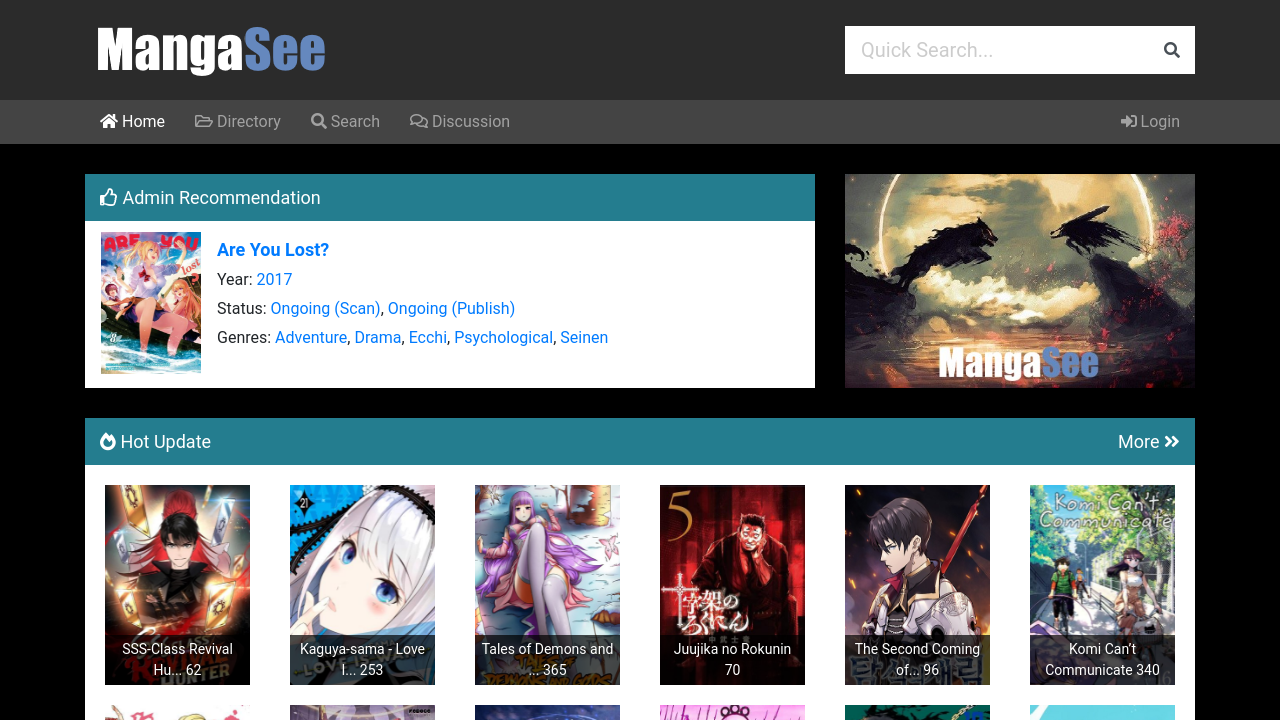Click the MangaSee banner image
The image size is (1280, 720).
tap(1020, 281)
